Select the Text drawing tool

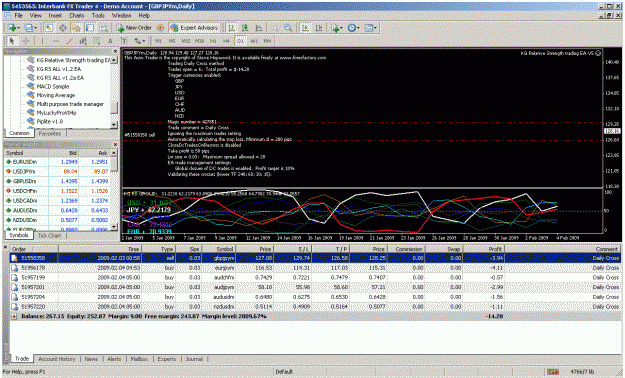pos(110,41)
